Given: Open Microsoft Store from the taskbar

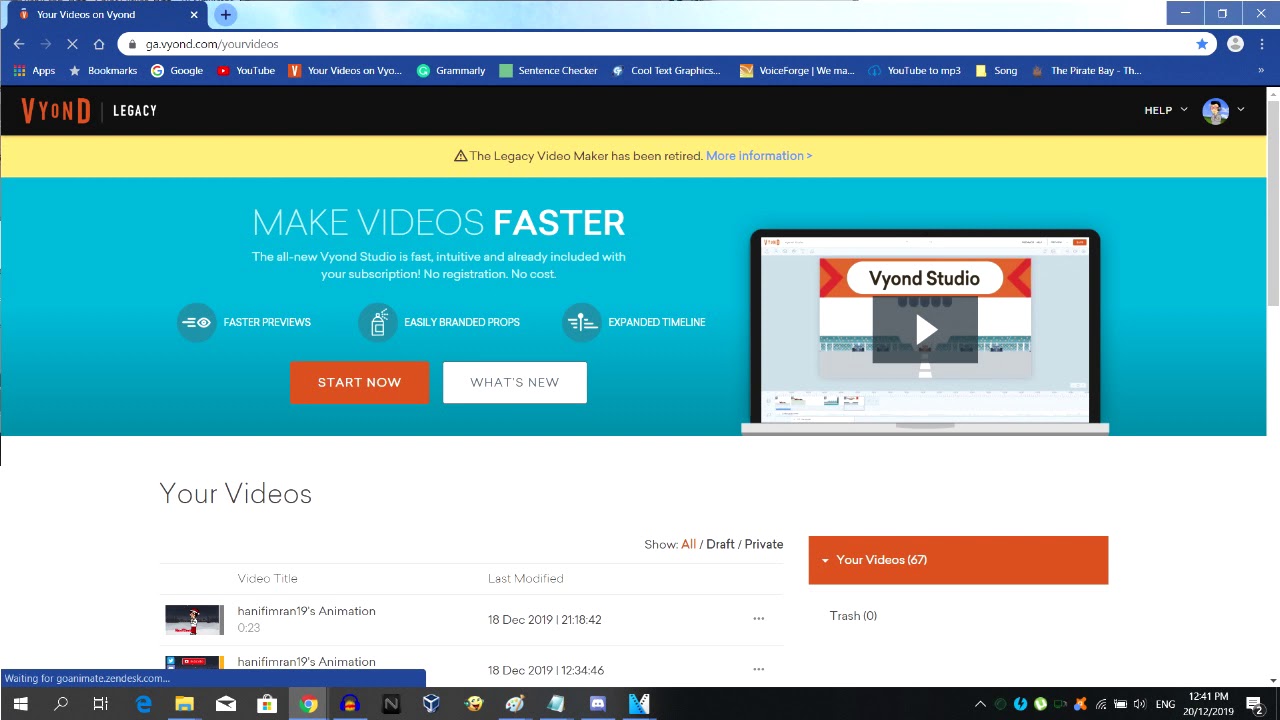Looking at the screenshot, I should pyautogui.click(x=267, y=704).
